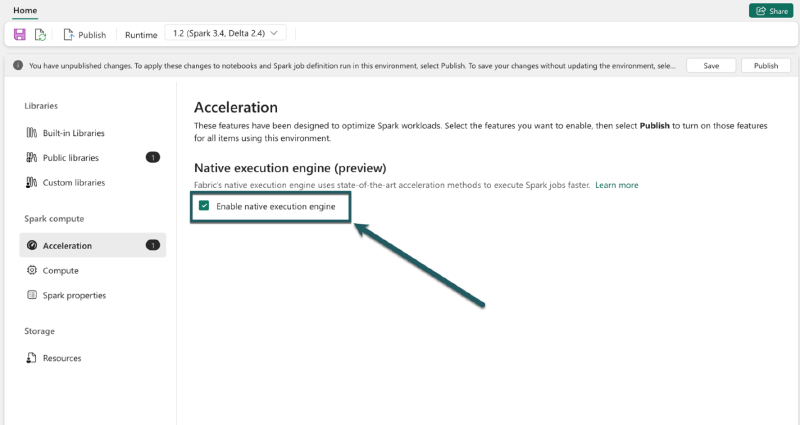This screenshot has height=425, width=800.
Task: Click the chevron arrow on Runtime dropdown
Action: click(274, 33)
